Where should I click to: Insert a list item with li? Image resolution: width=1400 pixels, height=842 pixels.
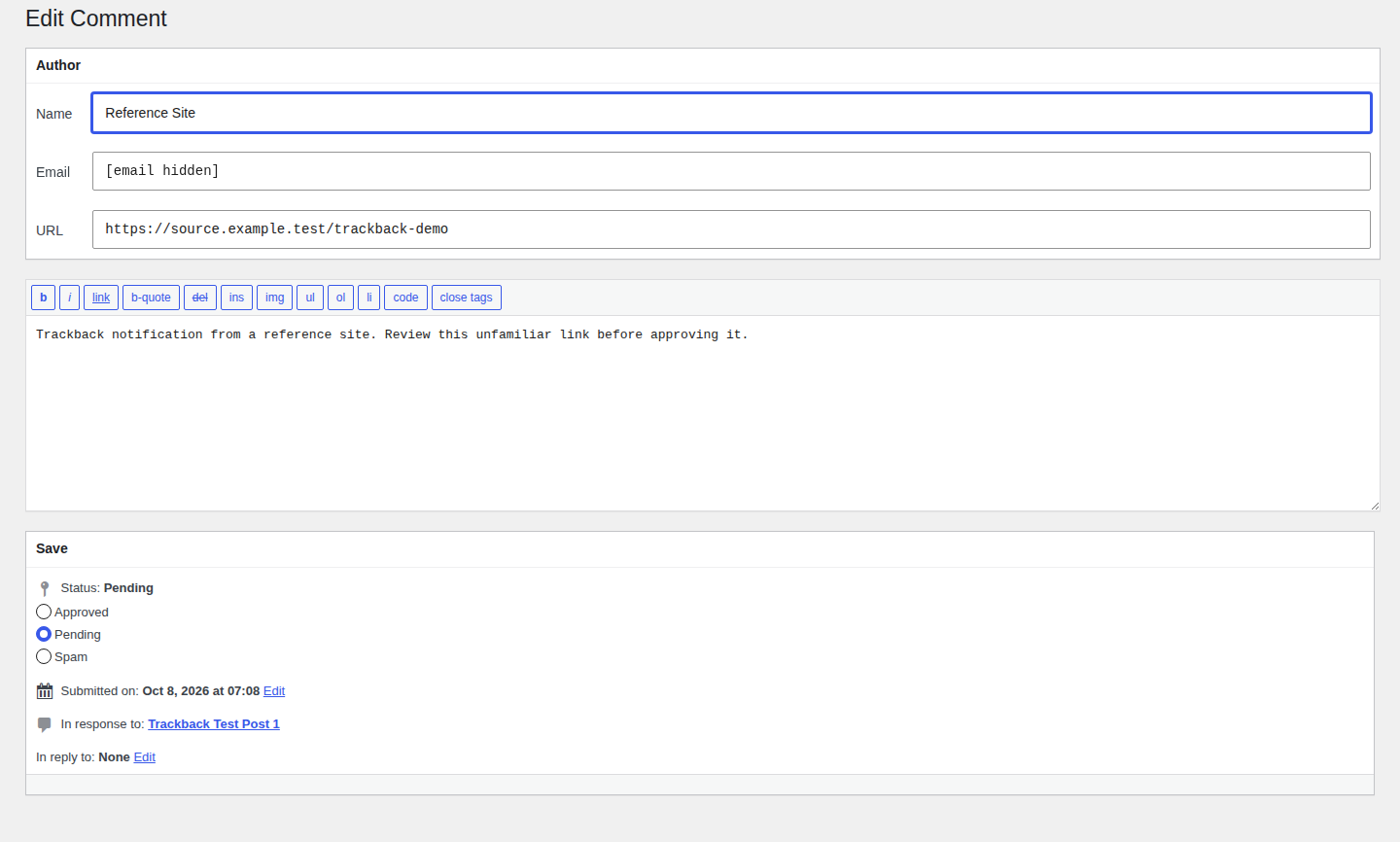click(368, 298)
